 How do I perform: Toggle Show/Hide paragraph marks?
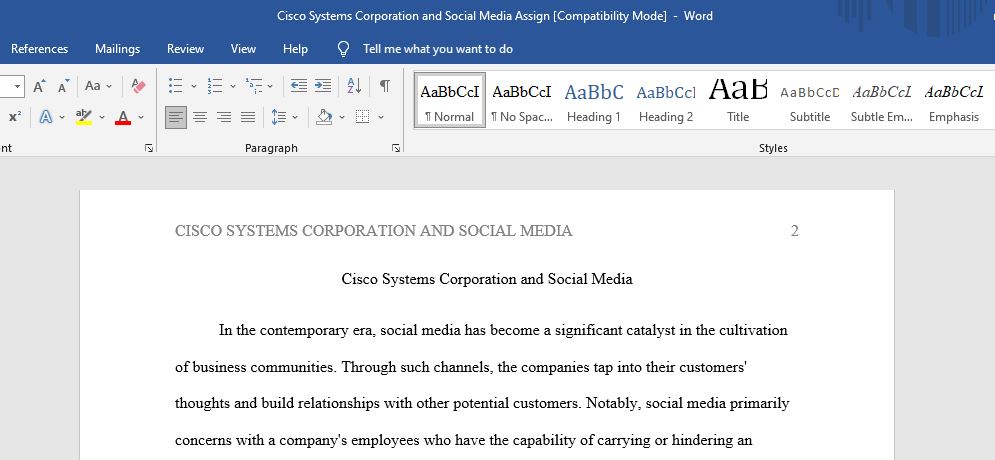[385, 86]
